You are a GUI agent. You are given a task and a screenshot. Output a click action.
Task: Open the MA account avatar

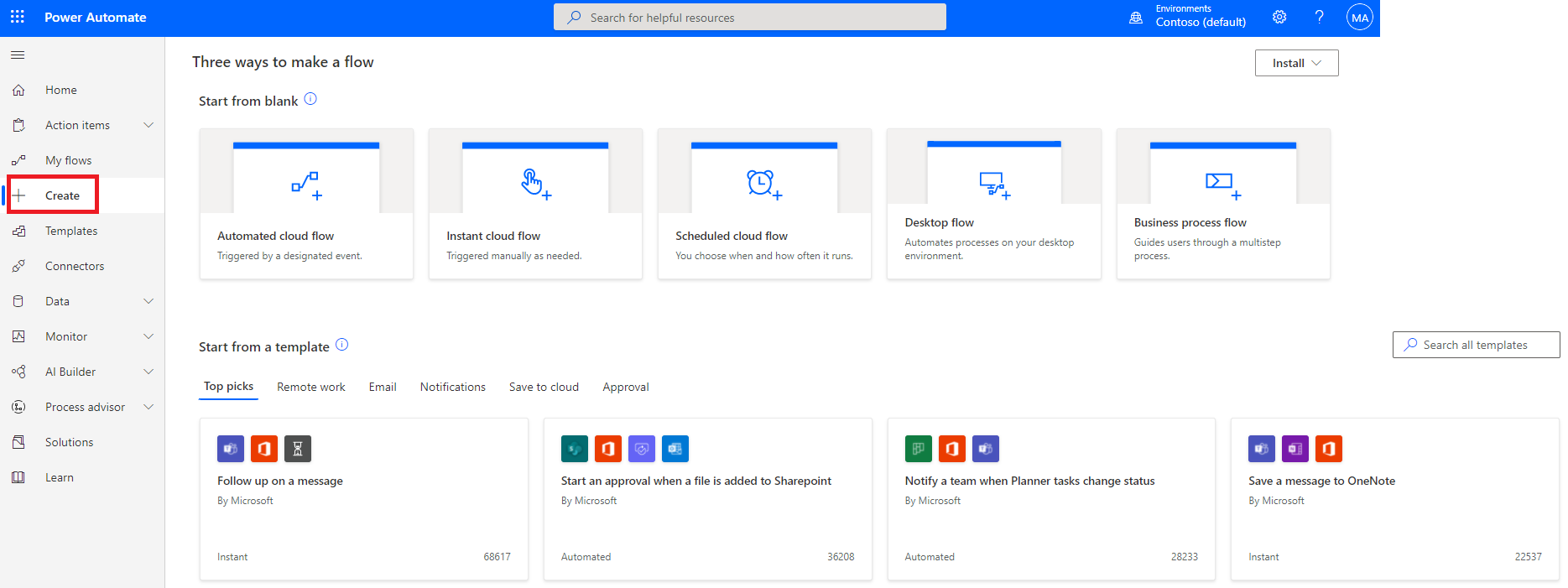point(1360,17)
